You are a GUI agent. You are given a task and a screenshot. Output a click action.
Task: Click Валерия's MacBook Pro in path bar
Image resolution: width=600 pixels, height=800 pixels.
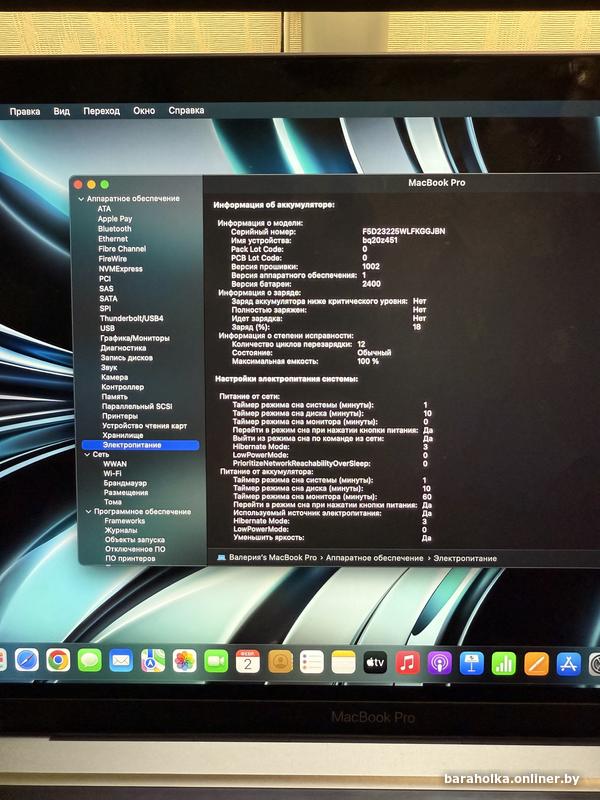[273, 558]
